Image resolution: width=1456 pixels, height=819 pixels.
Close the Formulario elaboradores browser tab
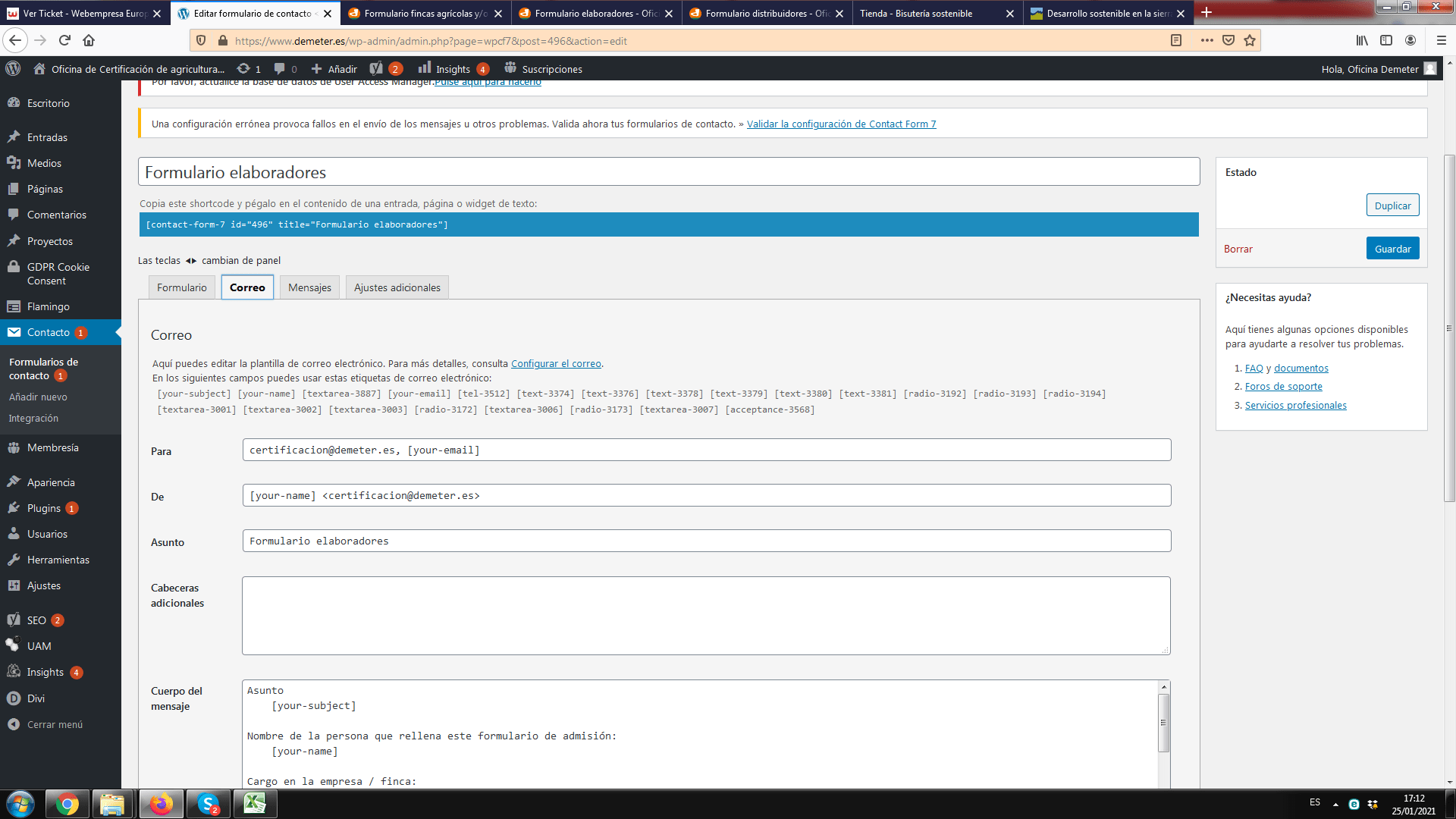click(x=669, y=13)
